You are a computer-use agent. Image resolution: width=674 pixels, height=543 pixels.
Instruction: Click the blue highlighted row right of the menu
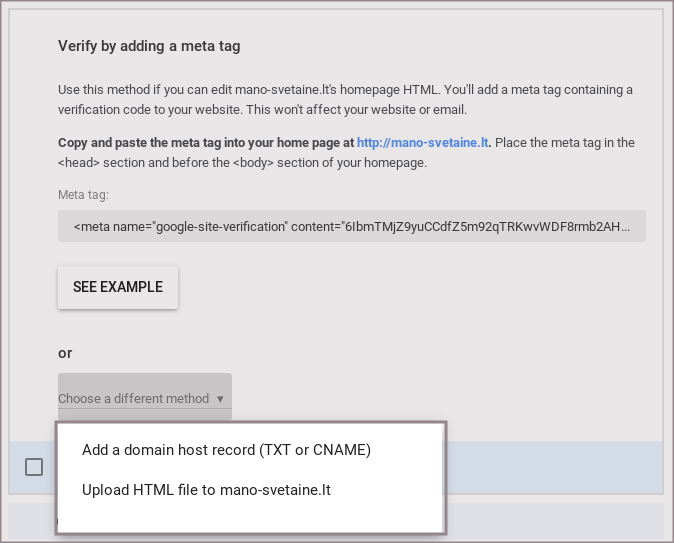click(553, 467)
